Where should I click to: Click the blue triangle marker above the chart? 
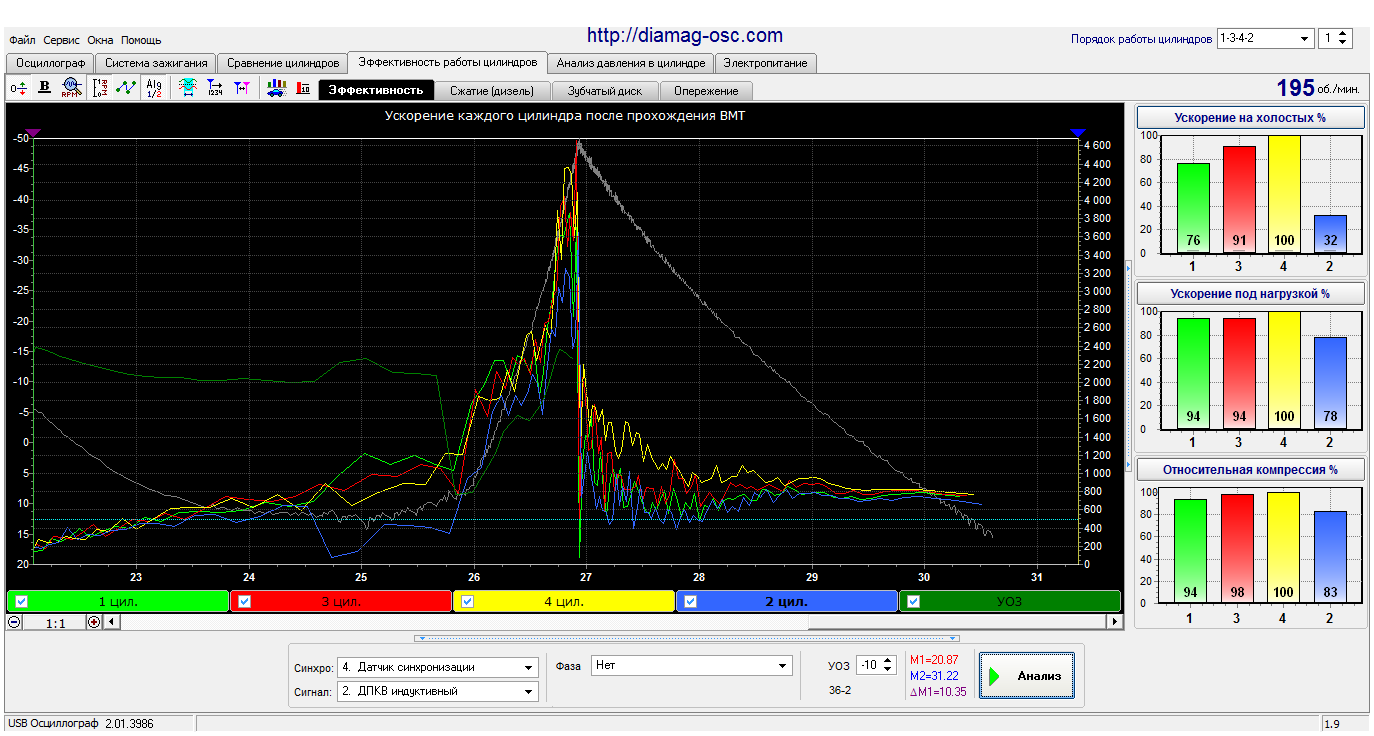[1078, 132]
